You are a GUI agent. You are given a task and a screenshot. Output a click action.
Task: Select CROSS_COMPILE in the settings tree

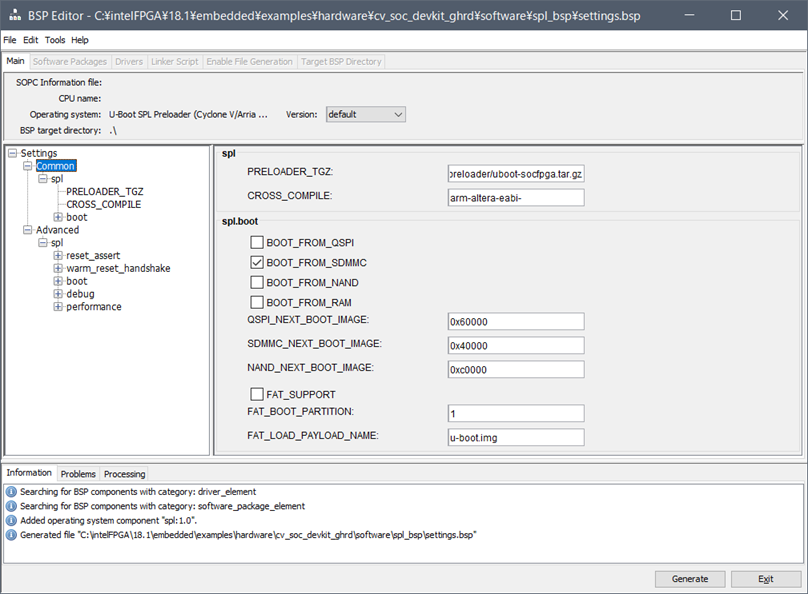[x=103, y=204]
